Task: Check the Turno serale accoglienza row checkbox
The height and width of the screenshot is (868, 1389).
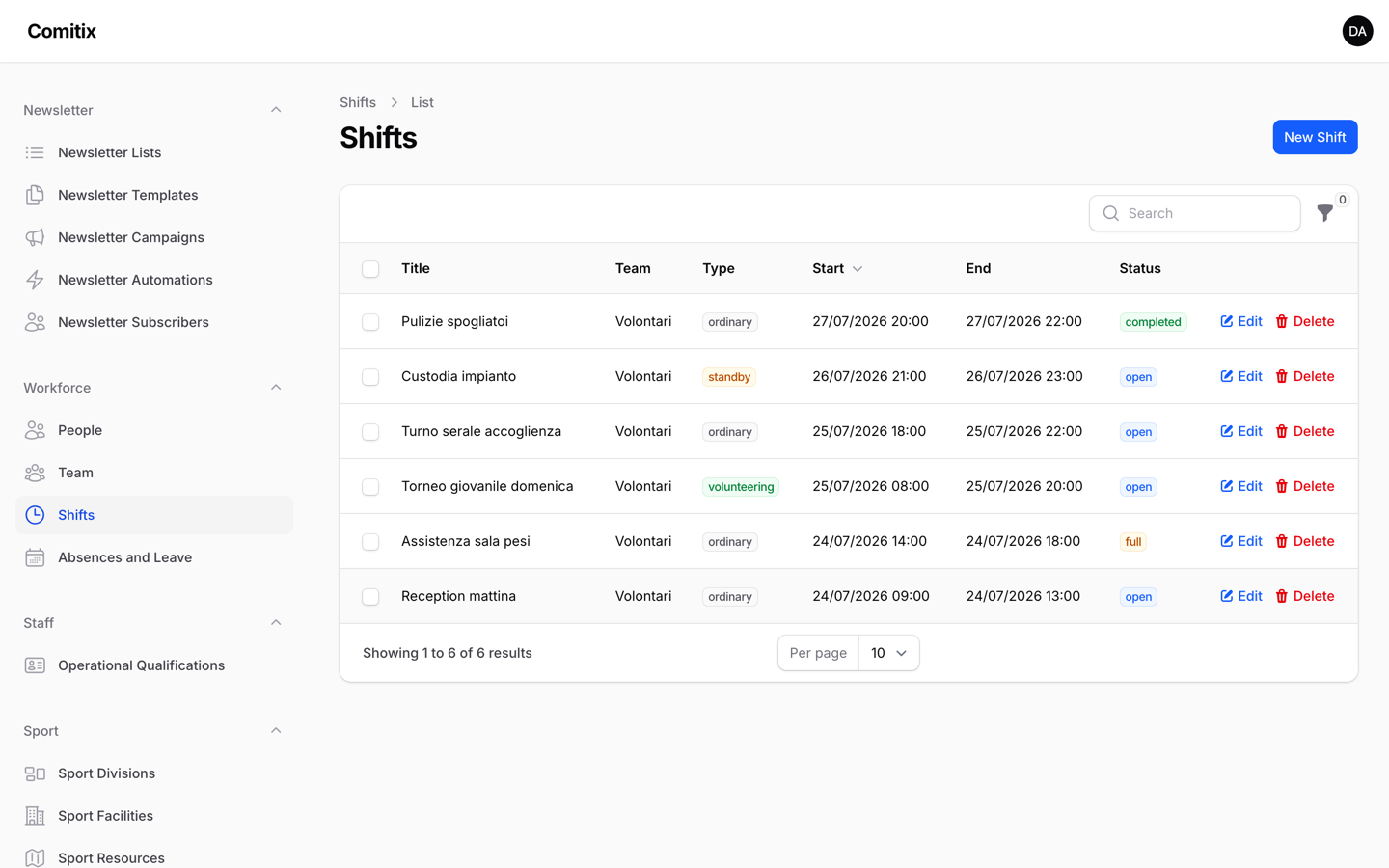Action: pos(370,432)
